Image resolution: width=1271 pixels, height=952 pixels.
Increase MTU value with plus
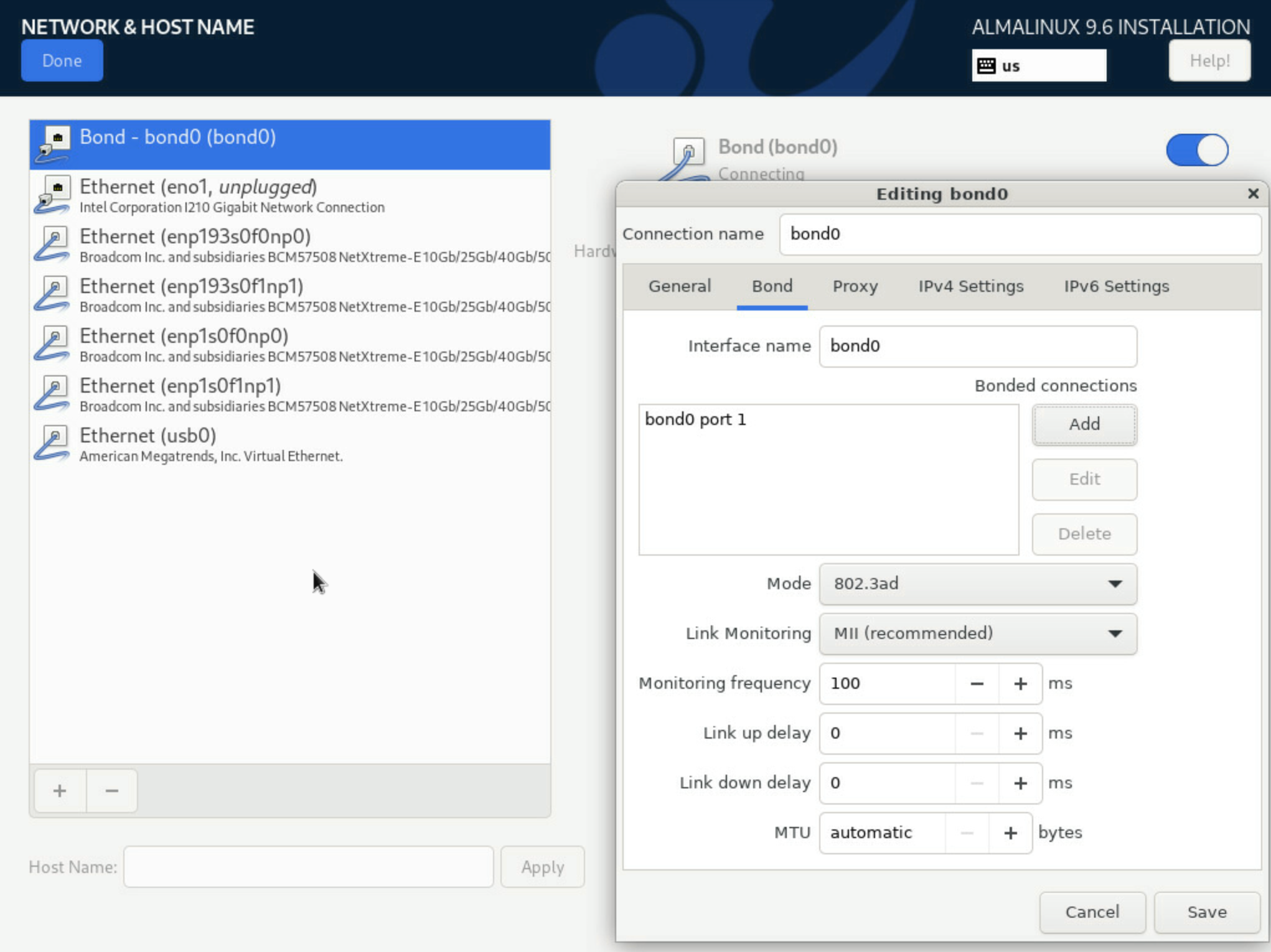1010,833
